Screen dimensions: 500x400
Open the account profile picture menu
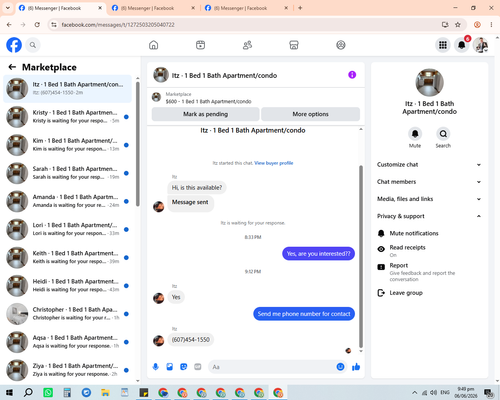tap(480, 45)
